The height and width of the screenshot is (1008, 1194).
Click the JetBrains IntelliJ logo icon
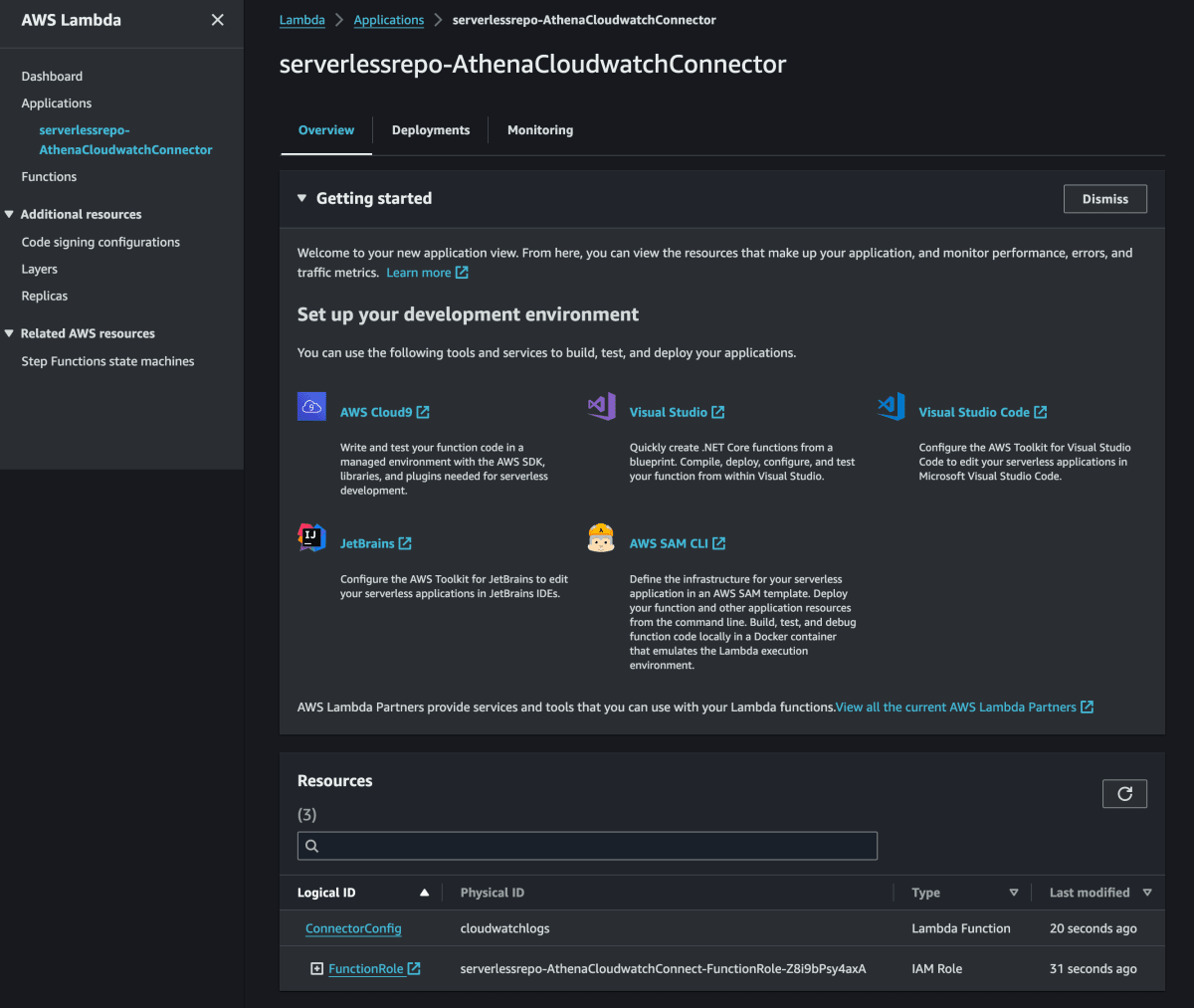(311, 537)
